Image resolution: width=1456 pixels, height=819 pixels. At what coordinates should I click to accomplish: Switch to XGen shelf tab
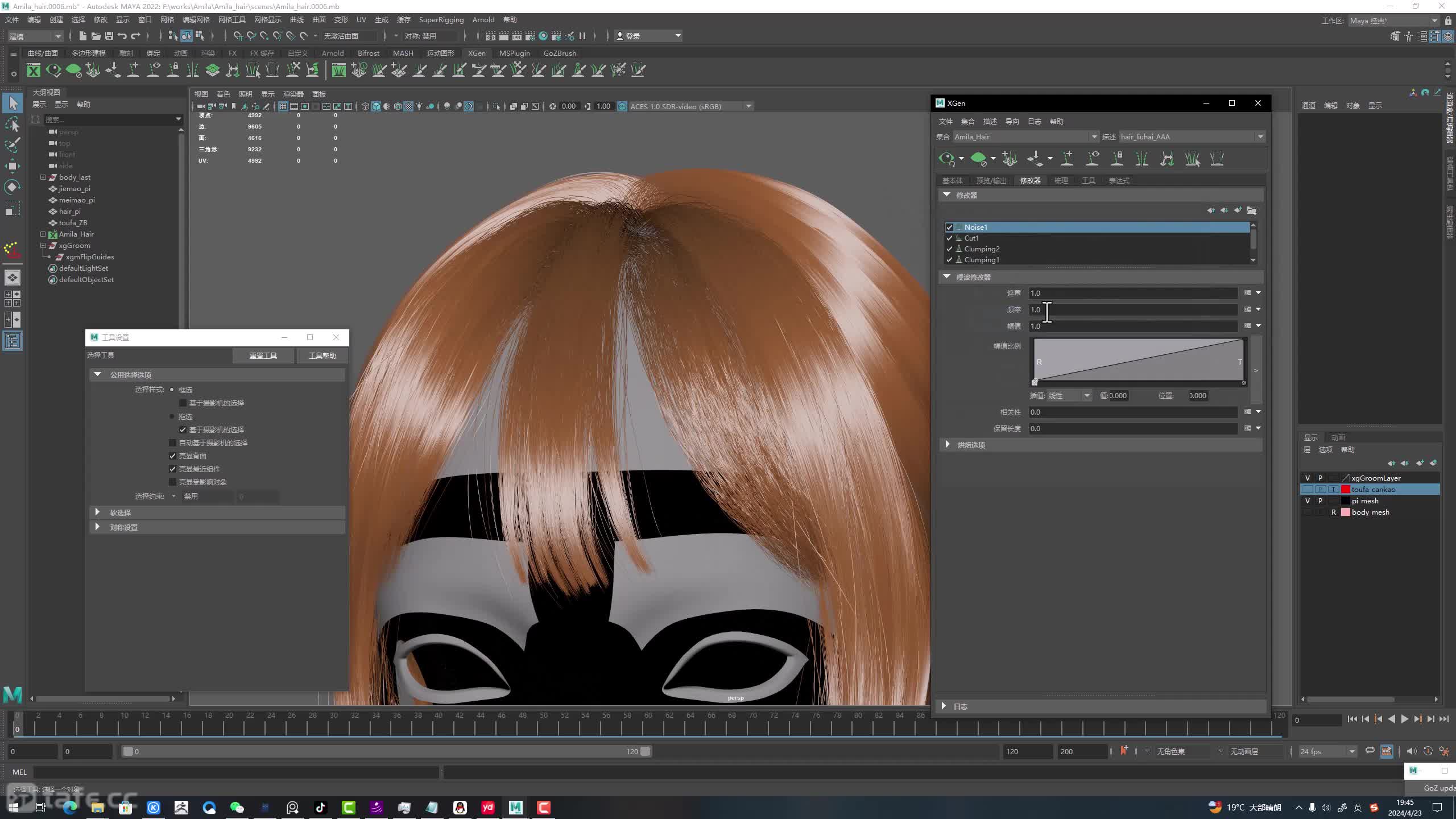(x=477, y=53)
